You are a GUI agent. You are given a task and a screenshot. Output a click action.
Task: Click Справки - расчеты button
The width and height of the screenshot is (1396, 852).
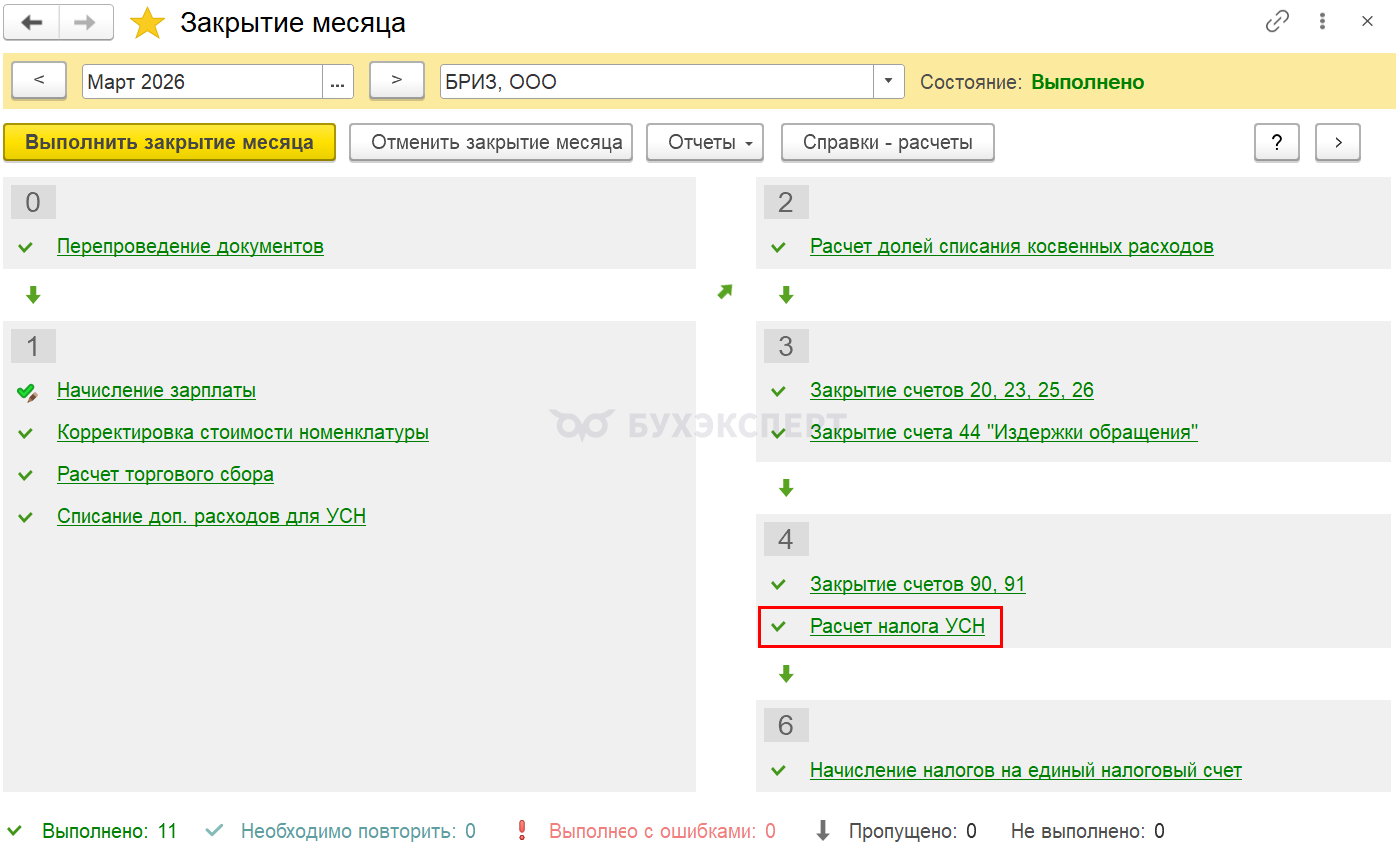click(888, 142)
